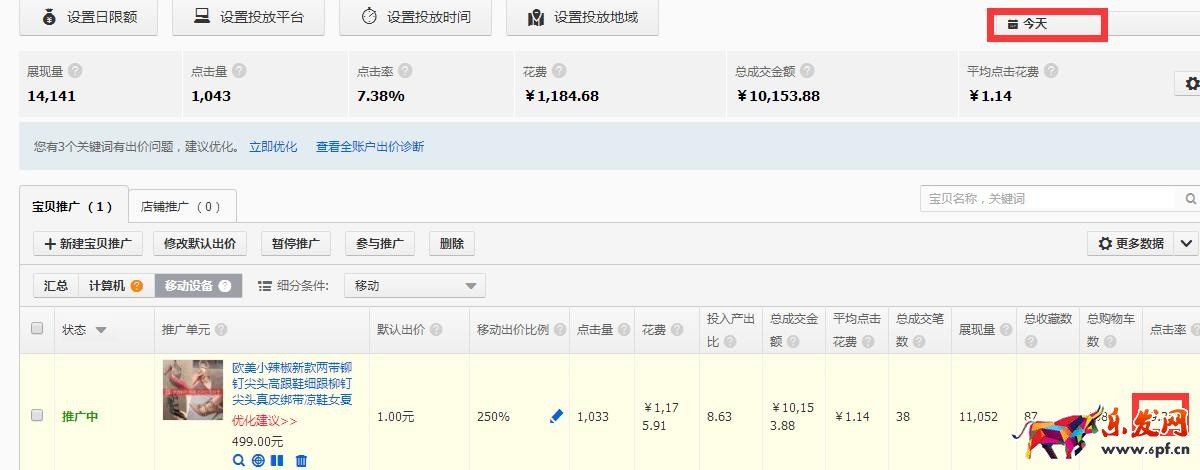Click the orange help icon beside 计算机
1200x470 pixels.
point(137,286)
